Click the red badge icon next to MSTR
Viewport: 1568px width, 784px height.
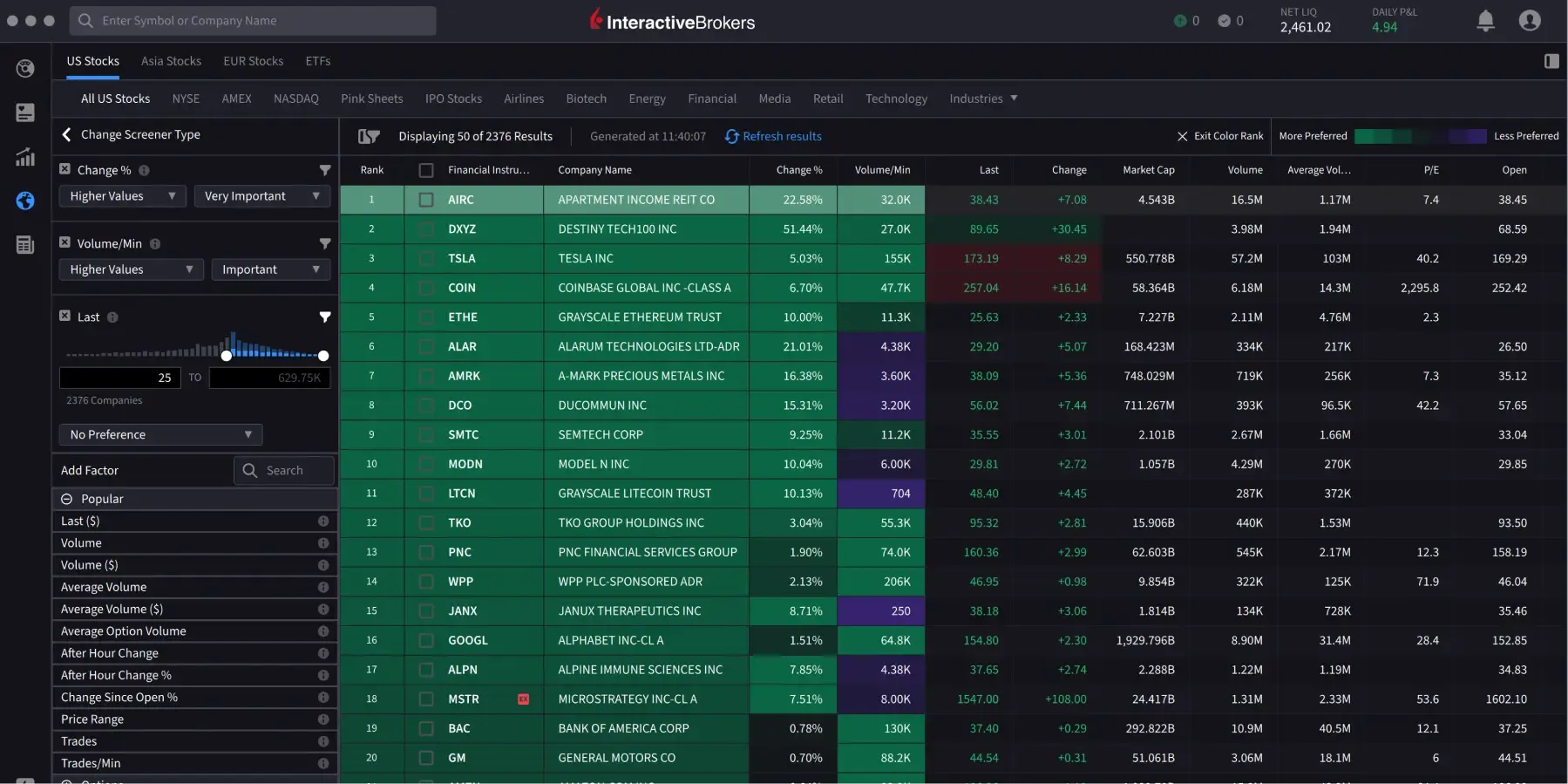pos(523,699)
